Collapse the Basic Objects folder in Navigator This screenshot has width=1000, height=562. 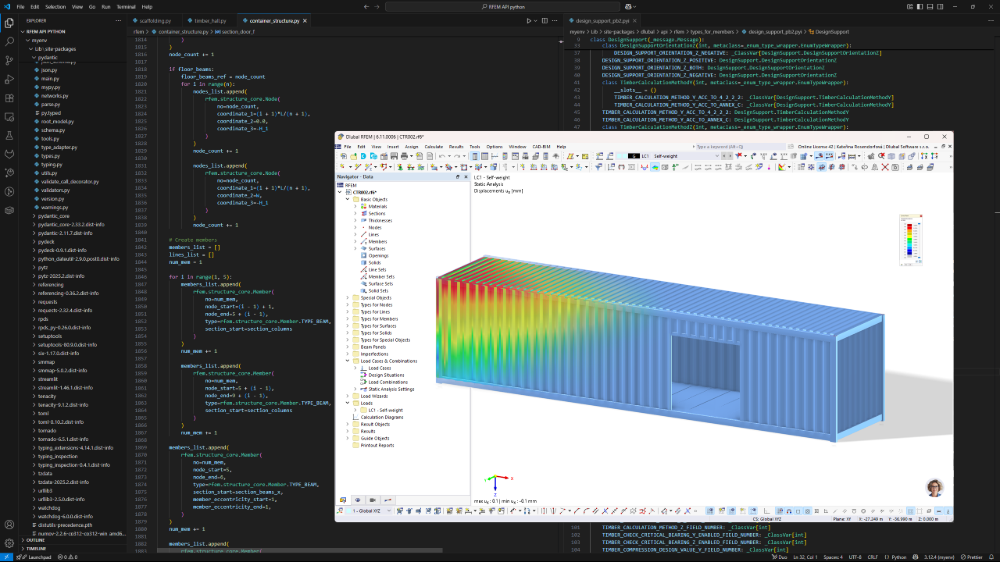(x=348, y=200)
